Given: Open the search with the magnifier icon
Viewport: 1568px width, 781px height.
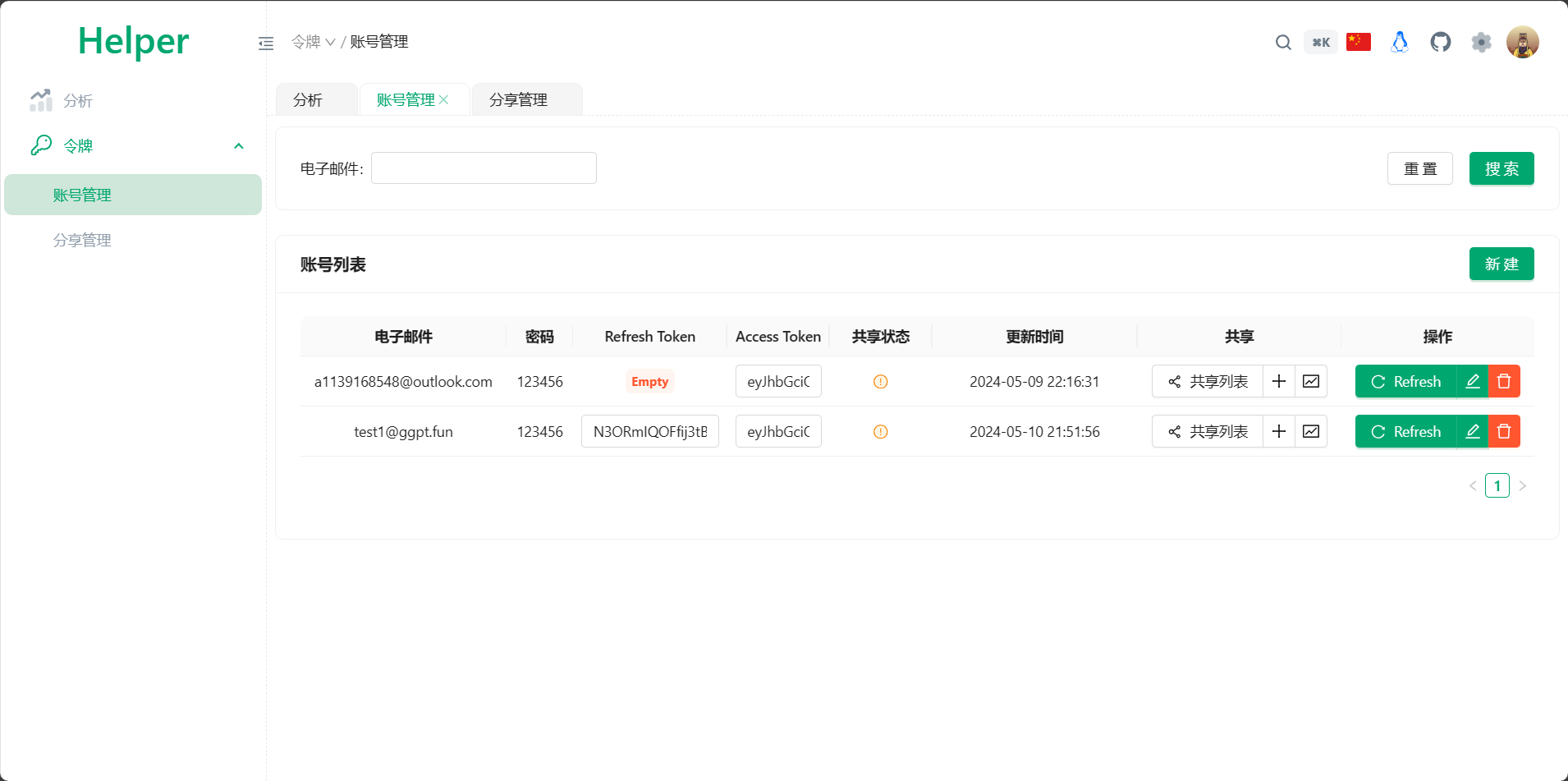Looking at the screenshot, I should pos(1282,42).
